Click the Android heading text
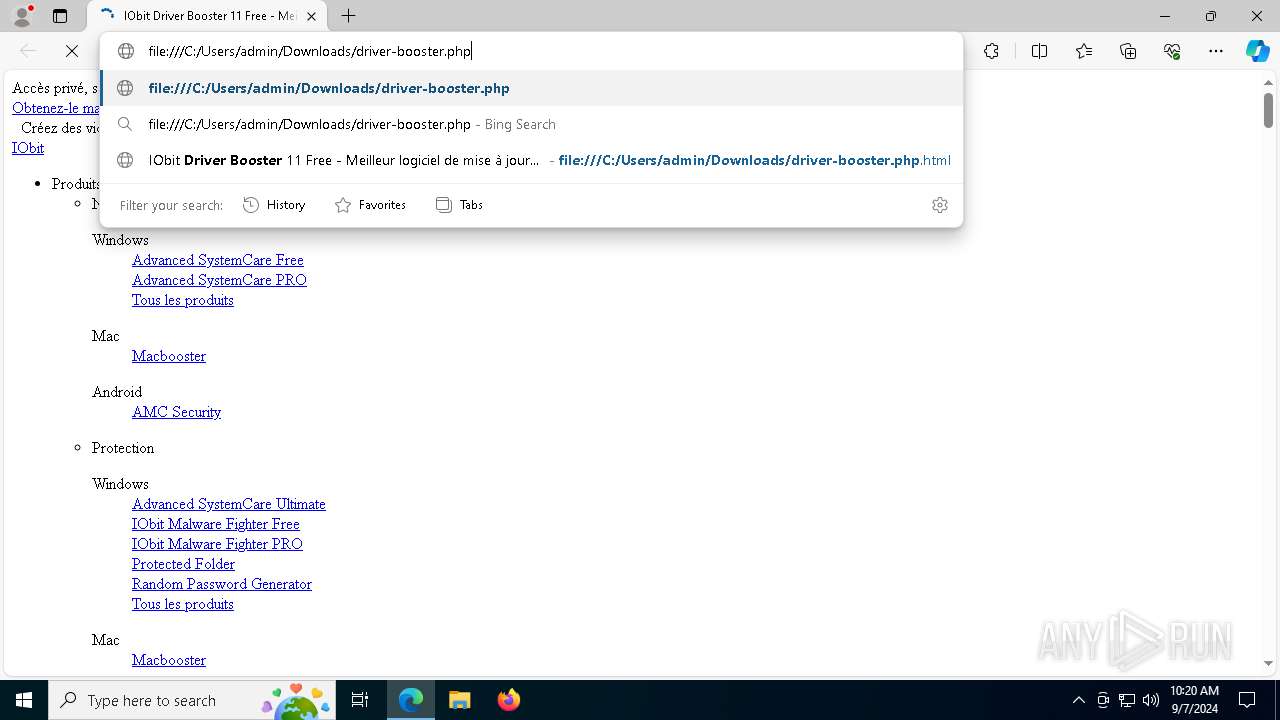The height and width of the screenshot is (720, 1280). coord(117,392)
